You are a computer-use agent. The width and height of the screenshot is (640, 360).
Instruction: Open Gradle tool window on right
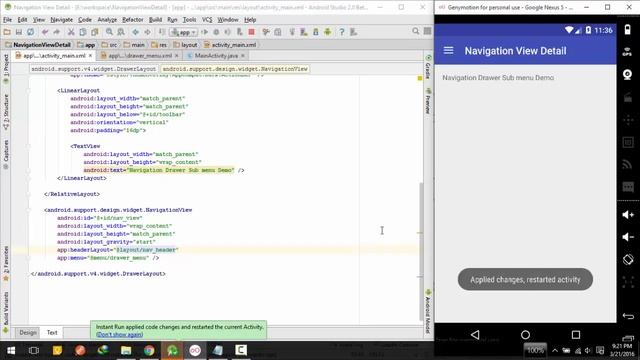pyautogui.click(x=428, y=68)
